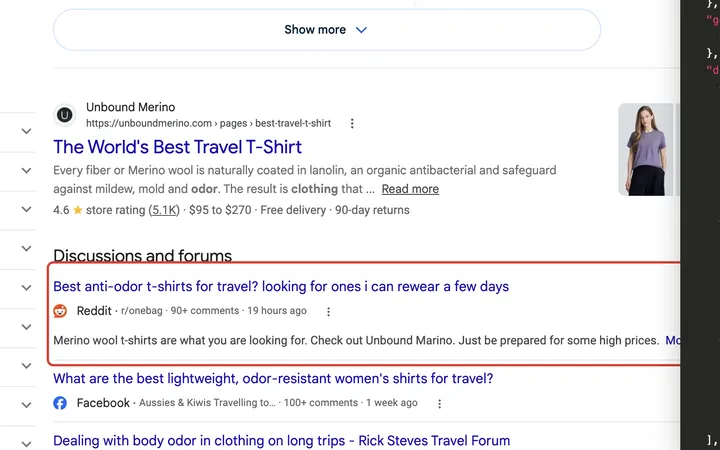Viewport: 720px width, 450px height.
Task: Expand the chevron beside the What are the best lightweight title
Action: point(27,366)
